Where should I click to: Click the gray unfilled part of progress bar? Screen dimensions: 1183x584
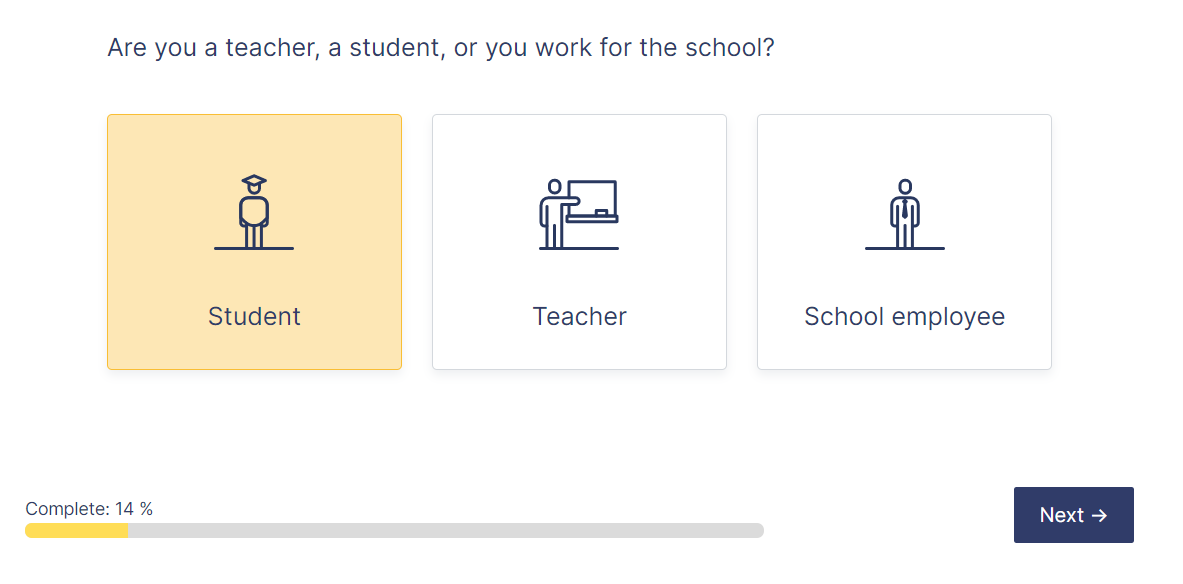[x=446, y=530]
